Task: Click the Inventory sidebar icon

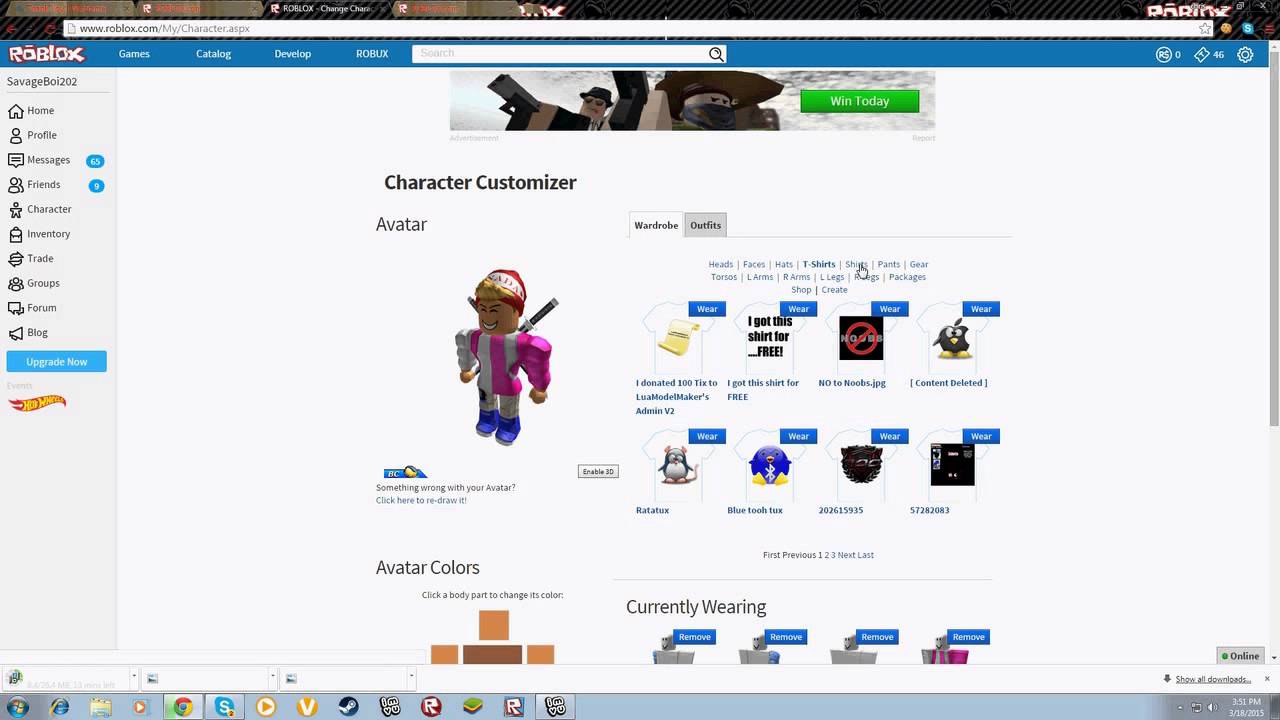Action: 16,234
